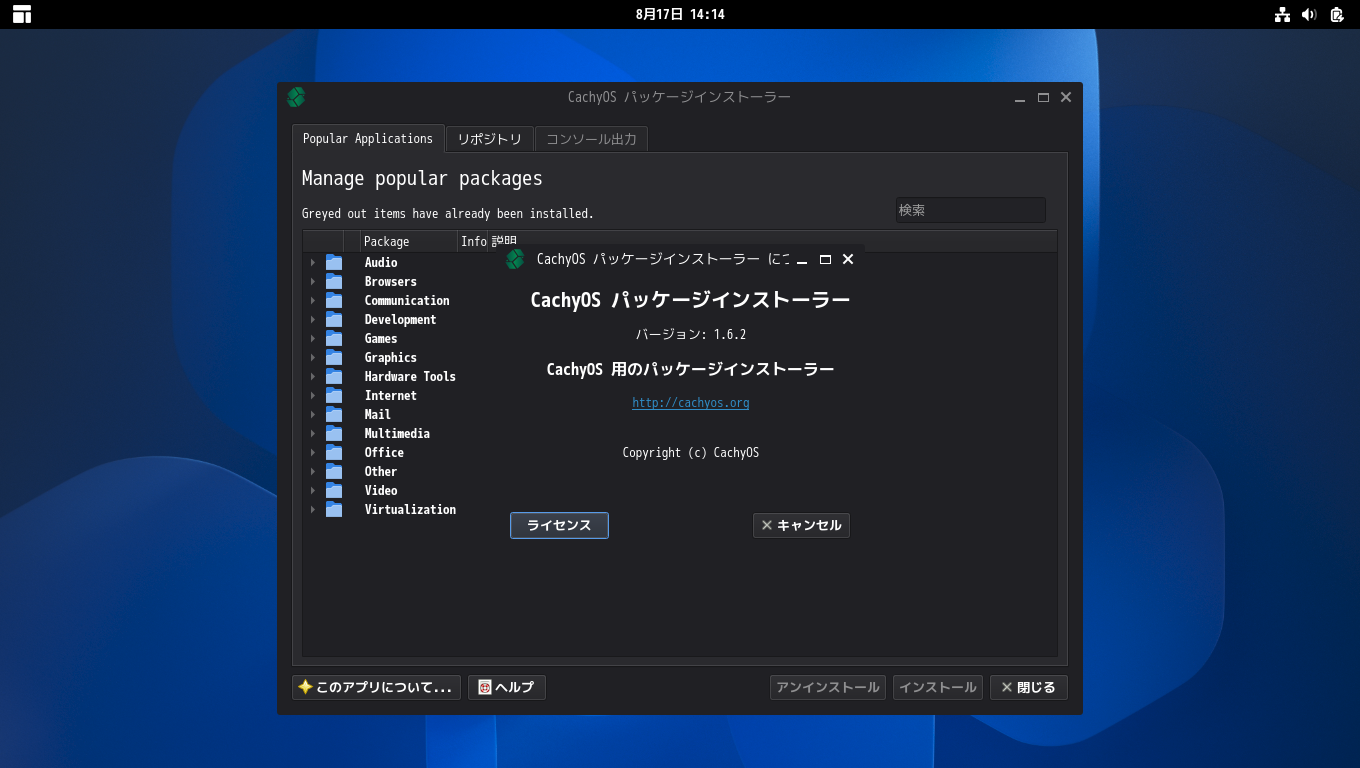Expand the Virtualization category
Image resolution: width=1360 pixels, height=768 pixels.
pos(313,509)
